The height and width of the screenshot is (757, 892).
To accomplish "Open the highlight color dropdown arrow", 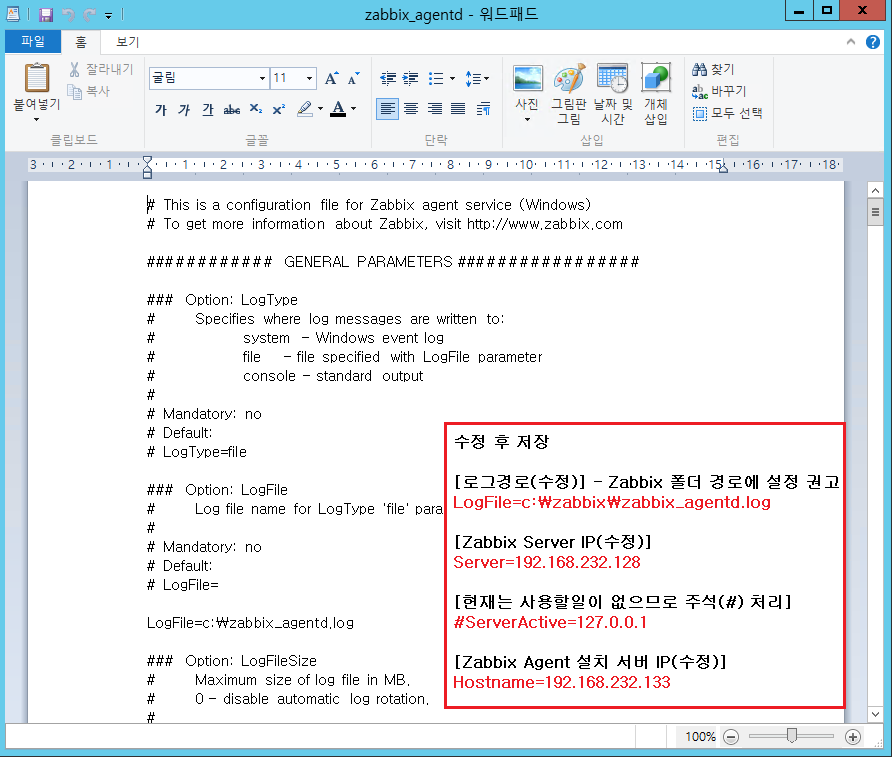I will coord(320,109).
